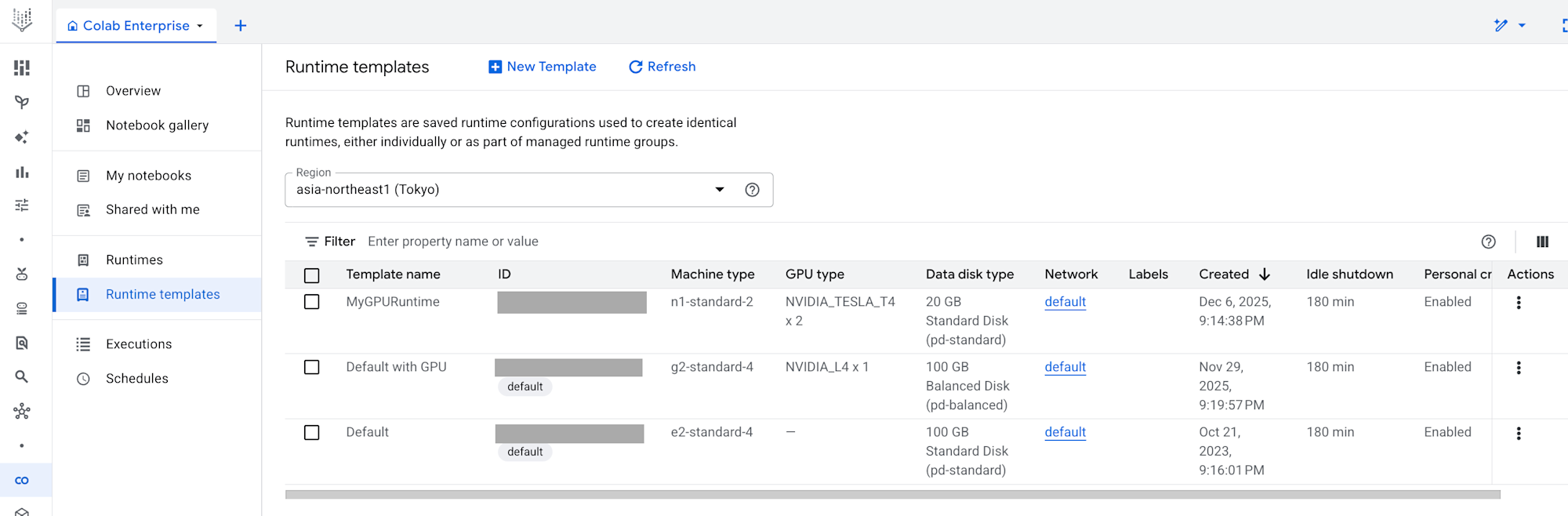Viewport: 1568px width, 516px height.
Task: Click the New Template button
Action: coord(543,67)
